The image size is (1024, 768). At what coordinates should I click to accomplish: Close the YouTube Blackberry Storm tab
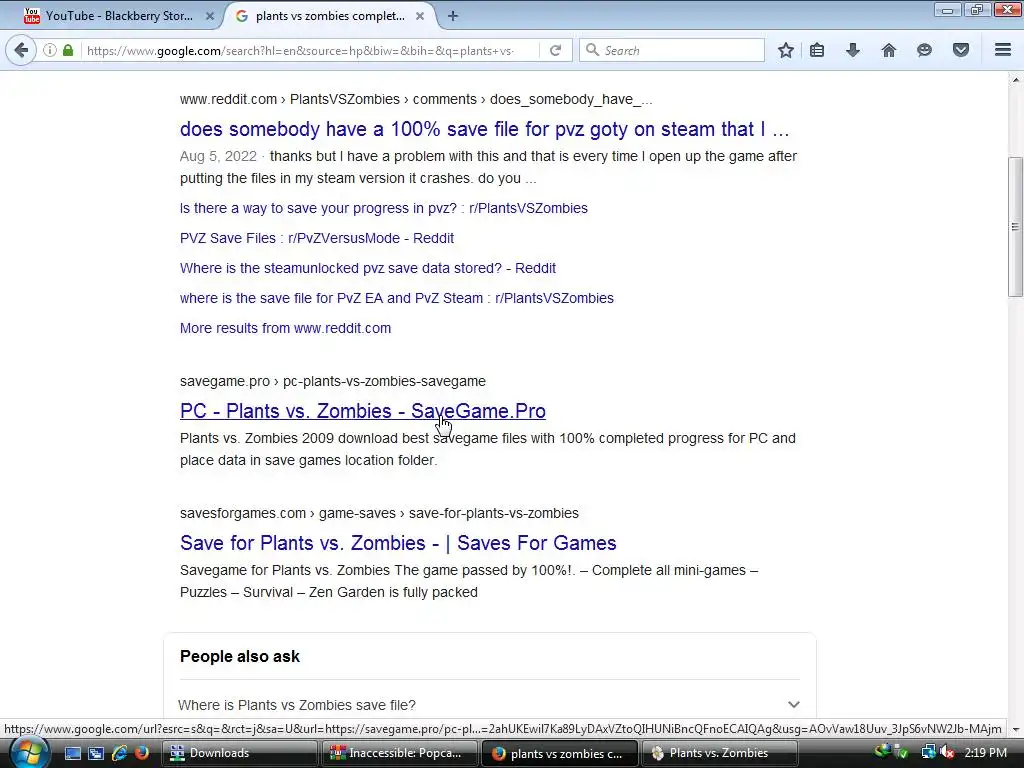click(210, 16)
